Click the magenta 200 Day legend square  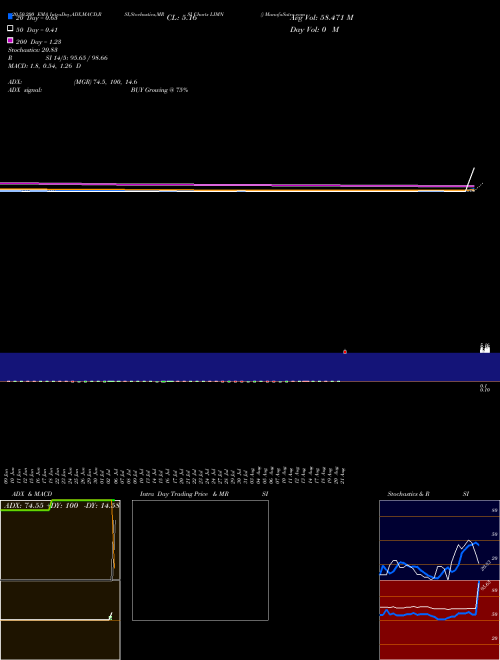pyautogui.click(x=10, y=40)
